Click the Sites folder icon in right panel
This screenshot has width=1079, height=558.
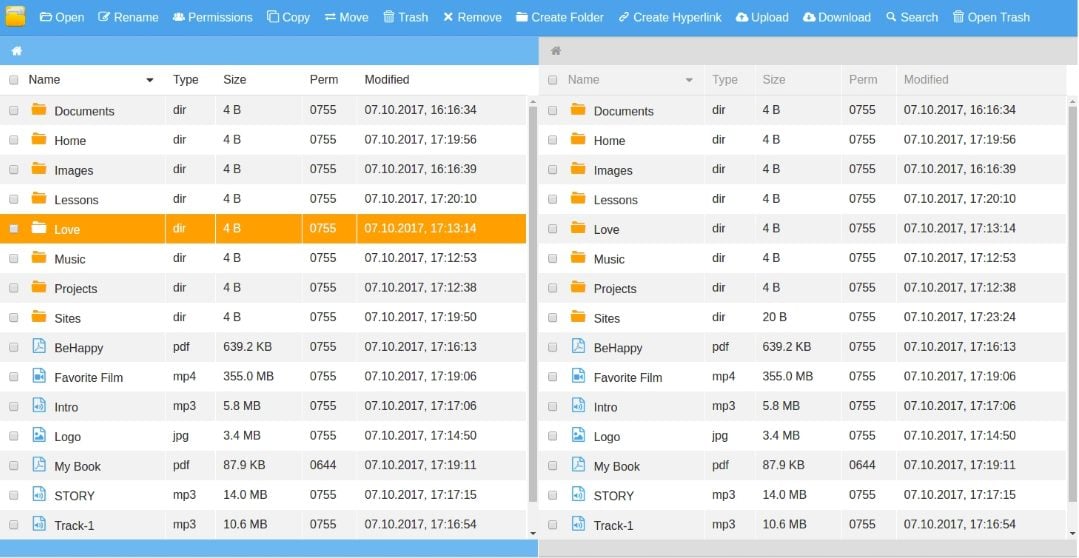(x=578, y=316)
